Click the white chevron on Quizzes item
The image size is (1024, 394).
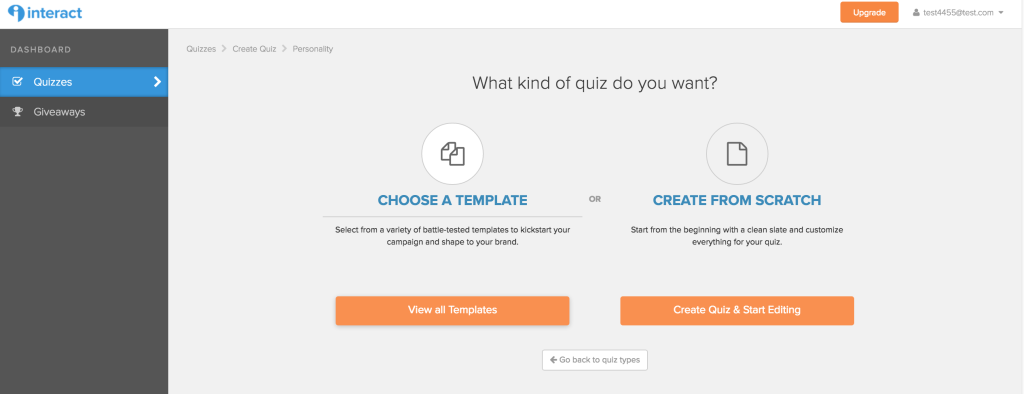[157, 82]
